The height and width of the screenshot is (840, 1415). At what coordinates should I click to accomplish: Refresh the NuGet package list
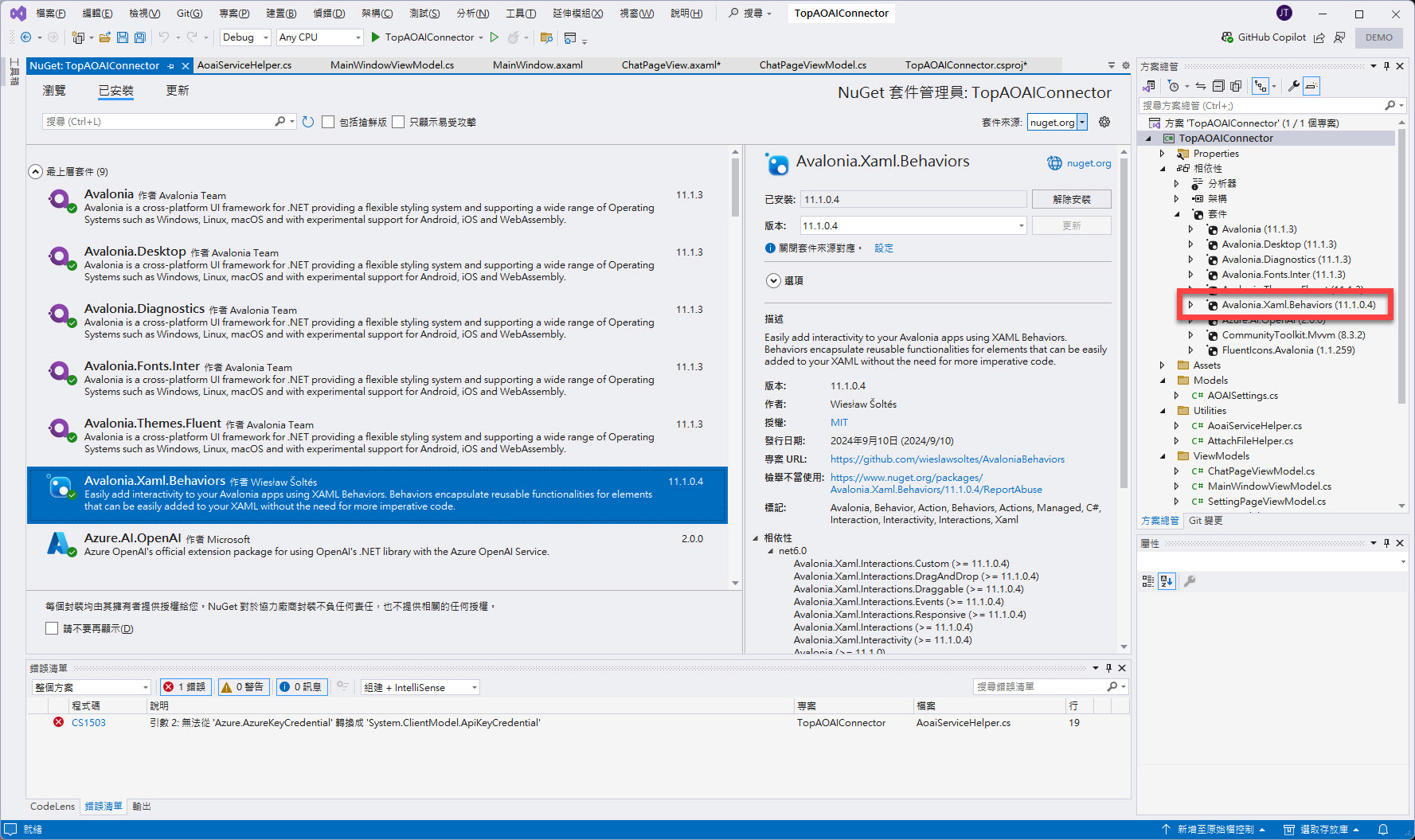tap(308, 122)
